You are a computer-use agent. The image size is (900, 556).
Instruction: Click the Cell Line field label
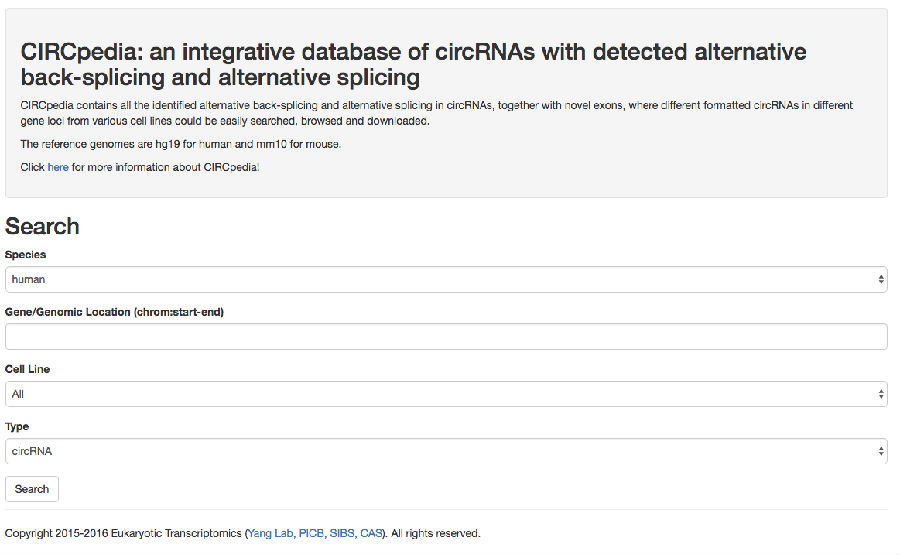coord(27,369)
